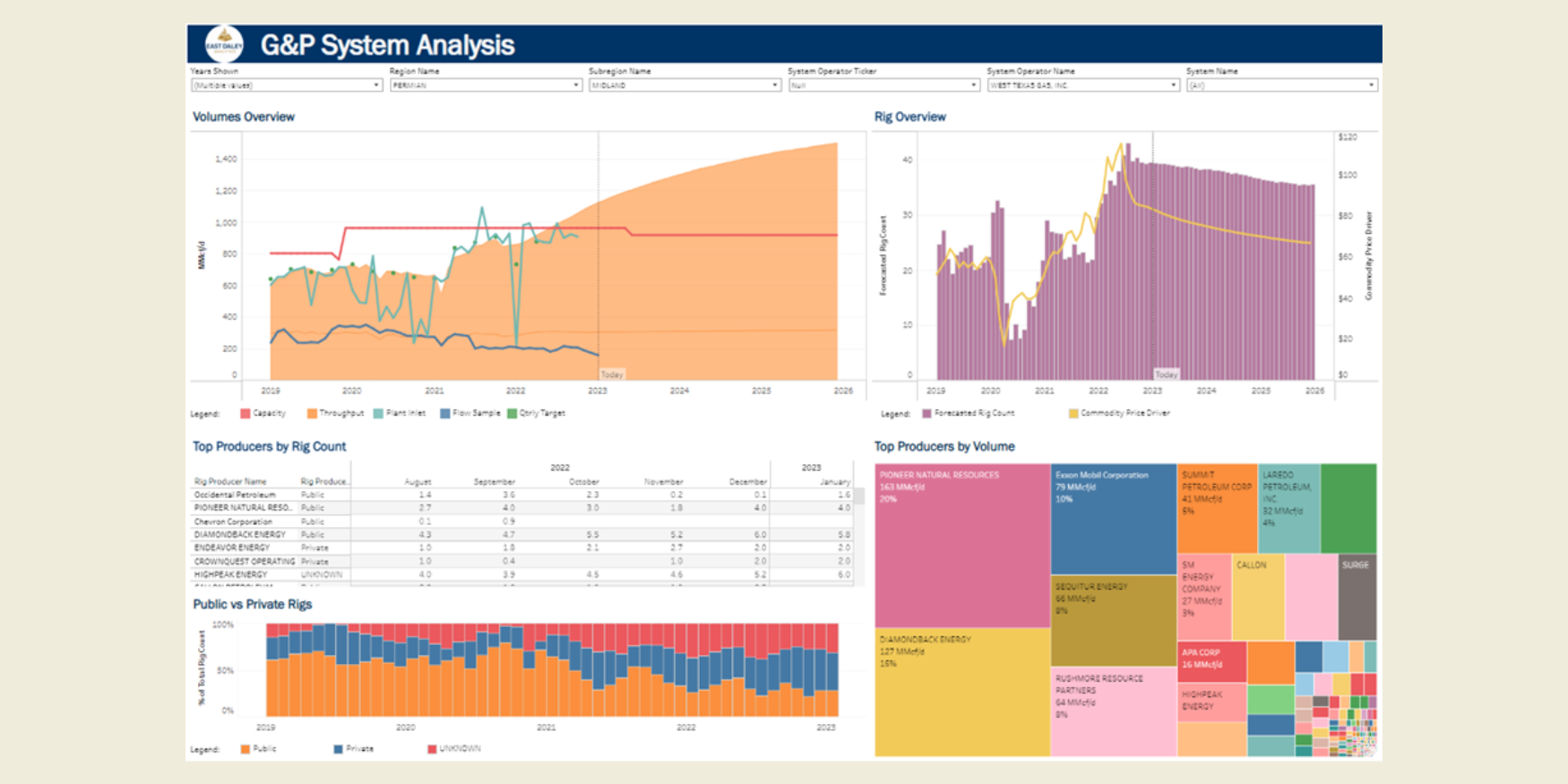
Task: Select the Laredo Petroleum treemap tile
Action: coord(1289,507)
